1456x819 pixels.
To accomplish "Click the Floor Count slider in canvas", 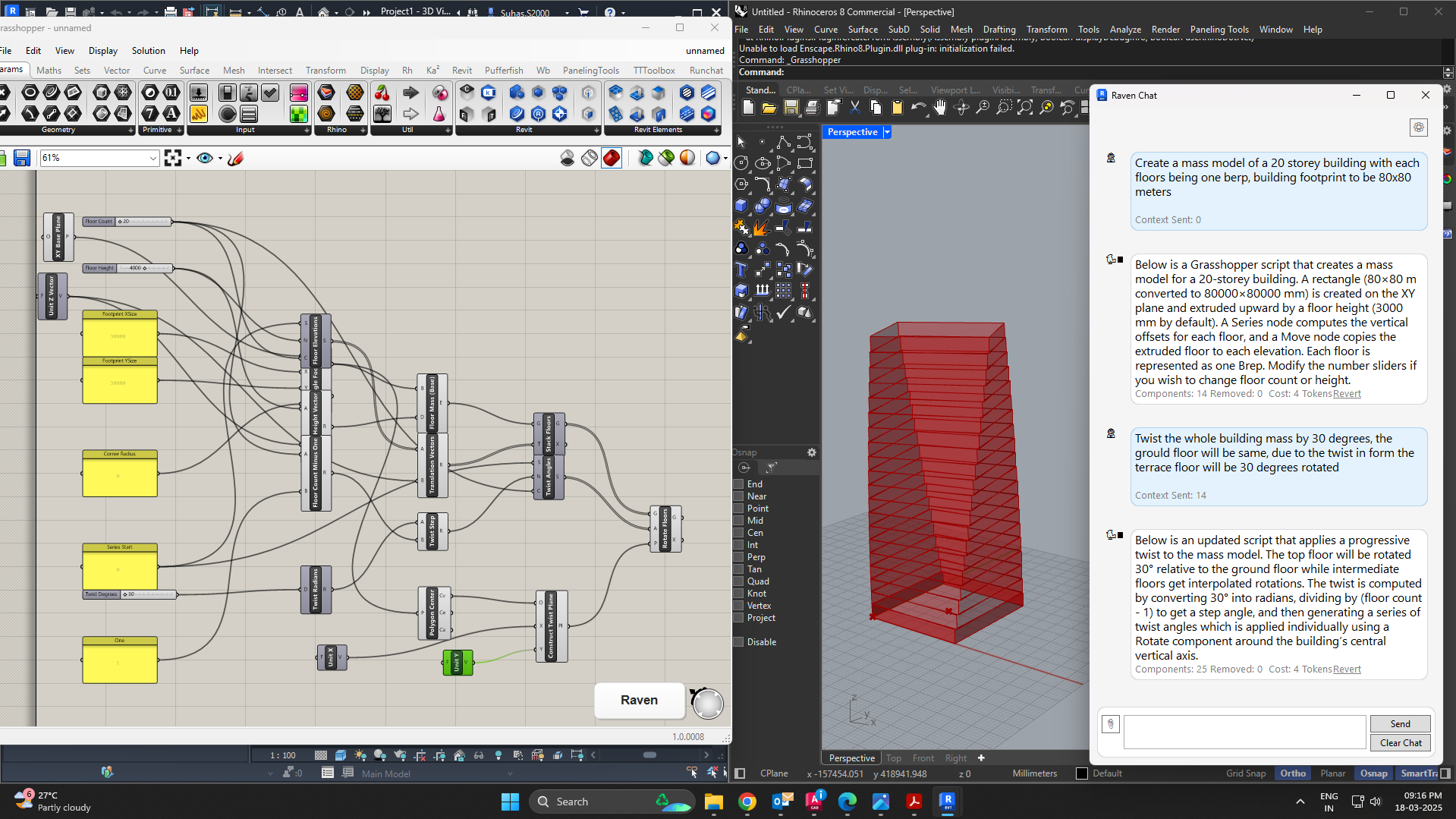I will click(x=143, y=222).
